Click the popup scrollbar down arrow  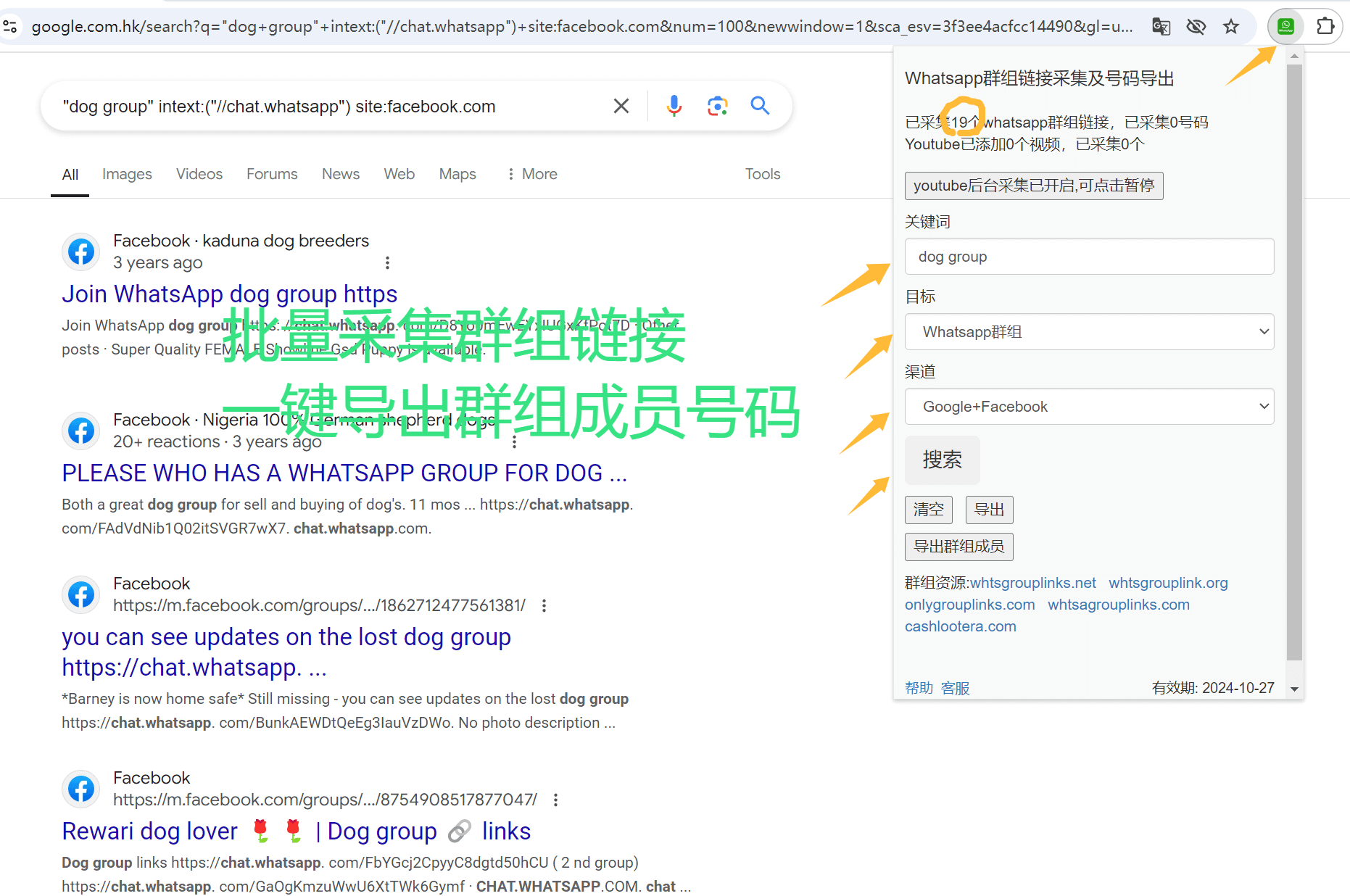[1294, 689]
